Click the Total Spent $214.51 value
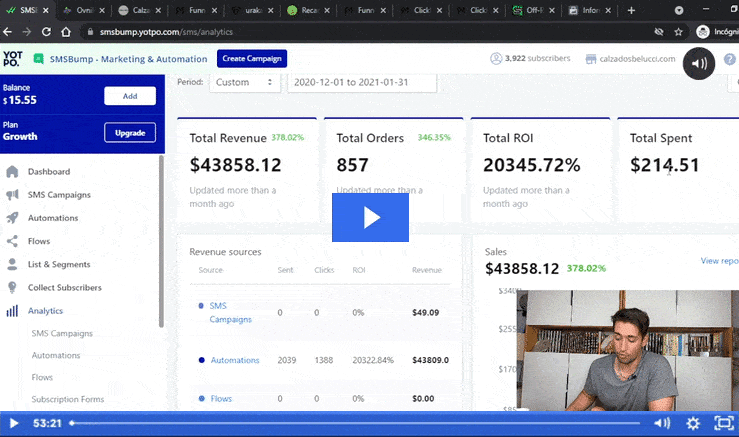Screen dimensions: 739x437 (x=664, y=165)
